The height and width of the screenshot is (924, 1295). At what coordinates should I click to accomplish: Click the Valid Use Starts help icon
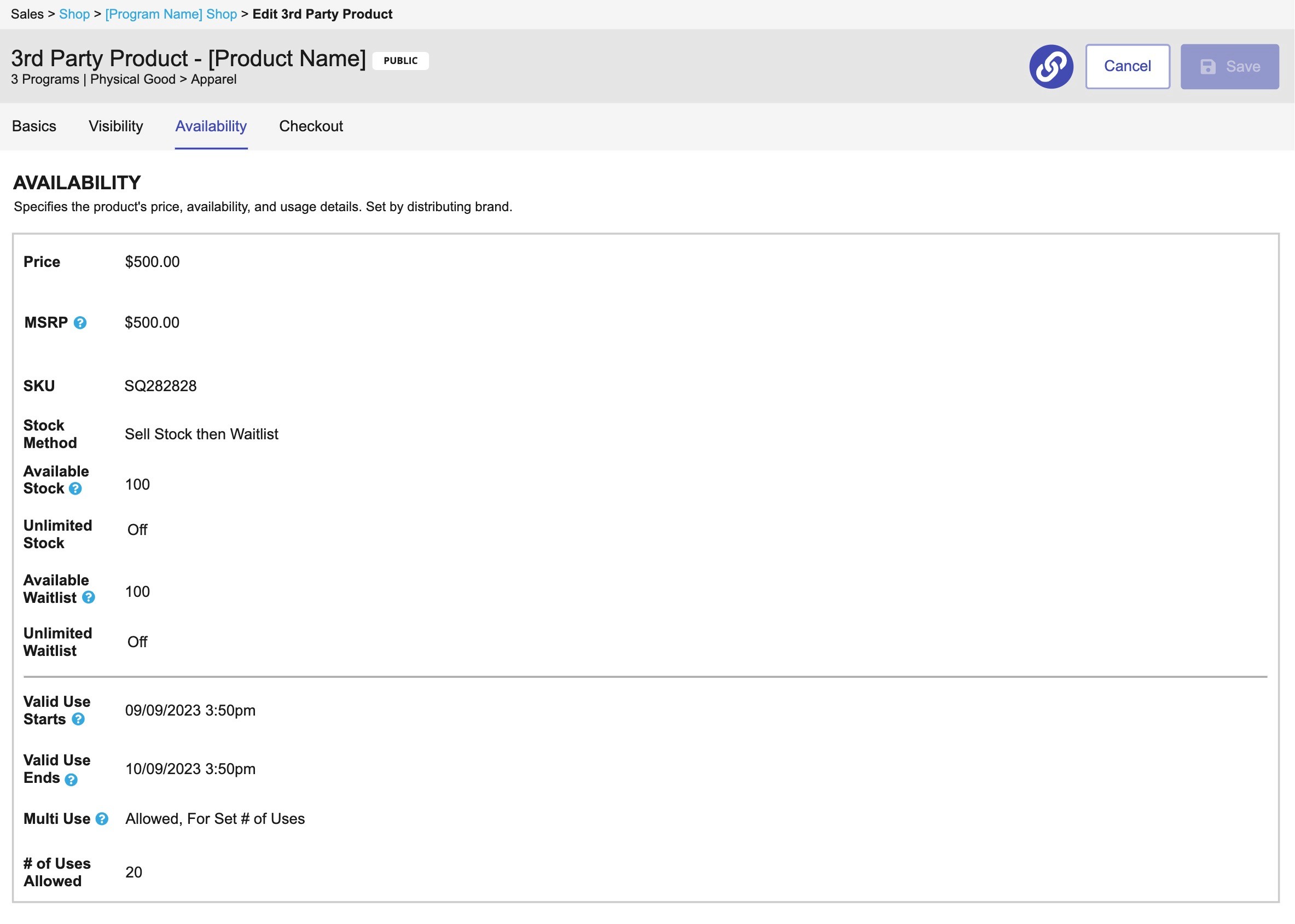click(x=79, y=719)
